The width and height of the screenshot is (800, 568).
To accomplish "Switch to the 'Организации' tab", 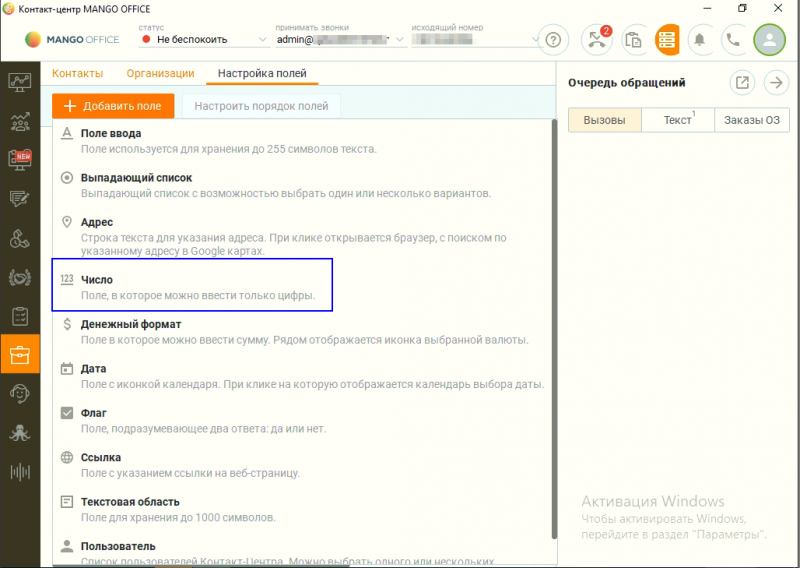I will (x=160, y=73).
